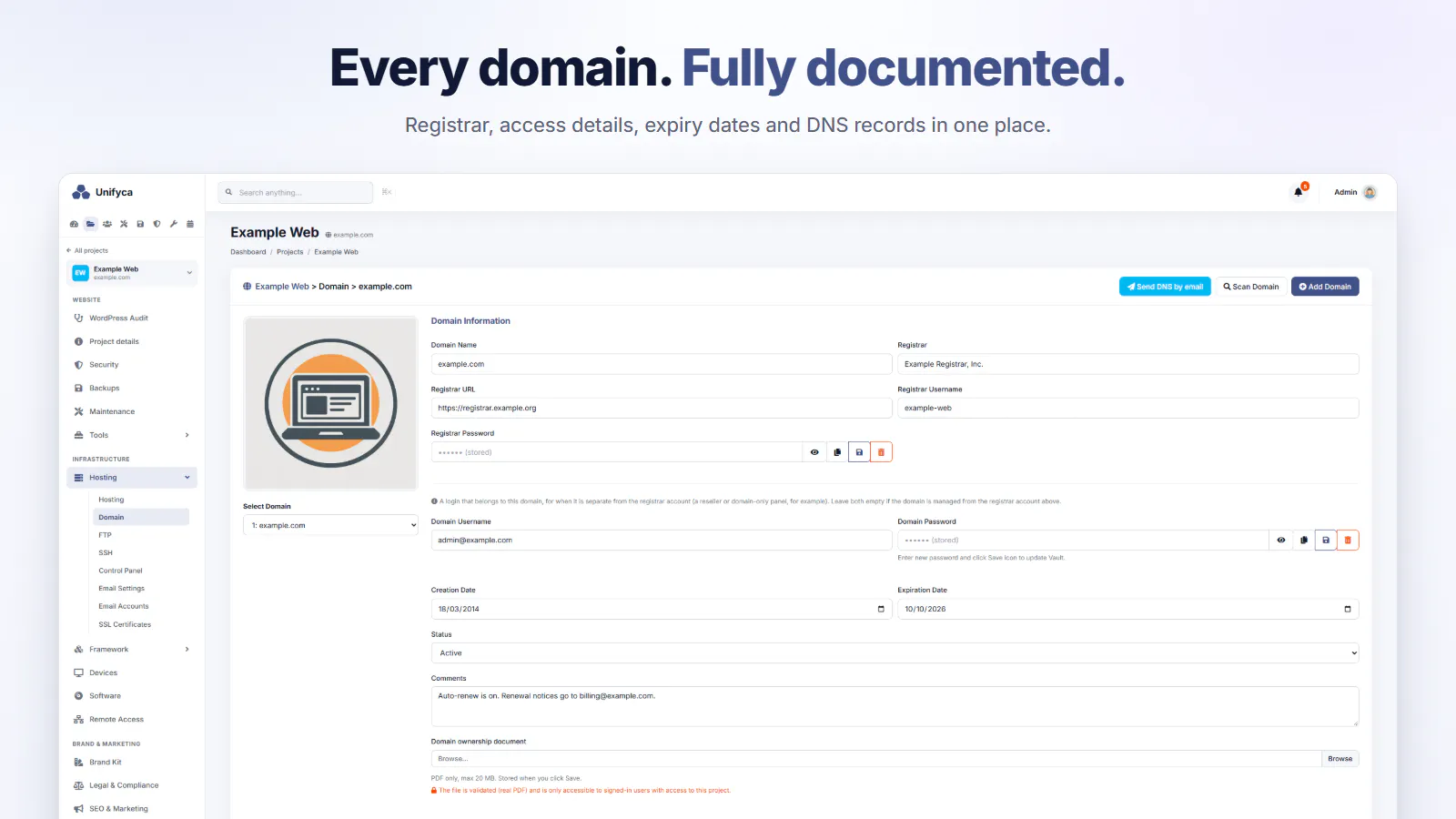The width and height of the screenshot is (1456, 819).
Task: Select the Domain sub-item
Action: click(x=141, y=517)
